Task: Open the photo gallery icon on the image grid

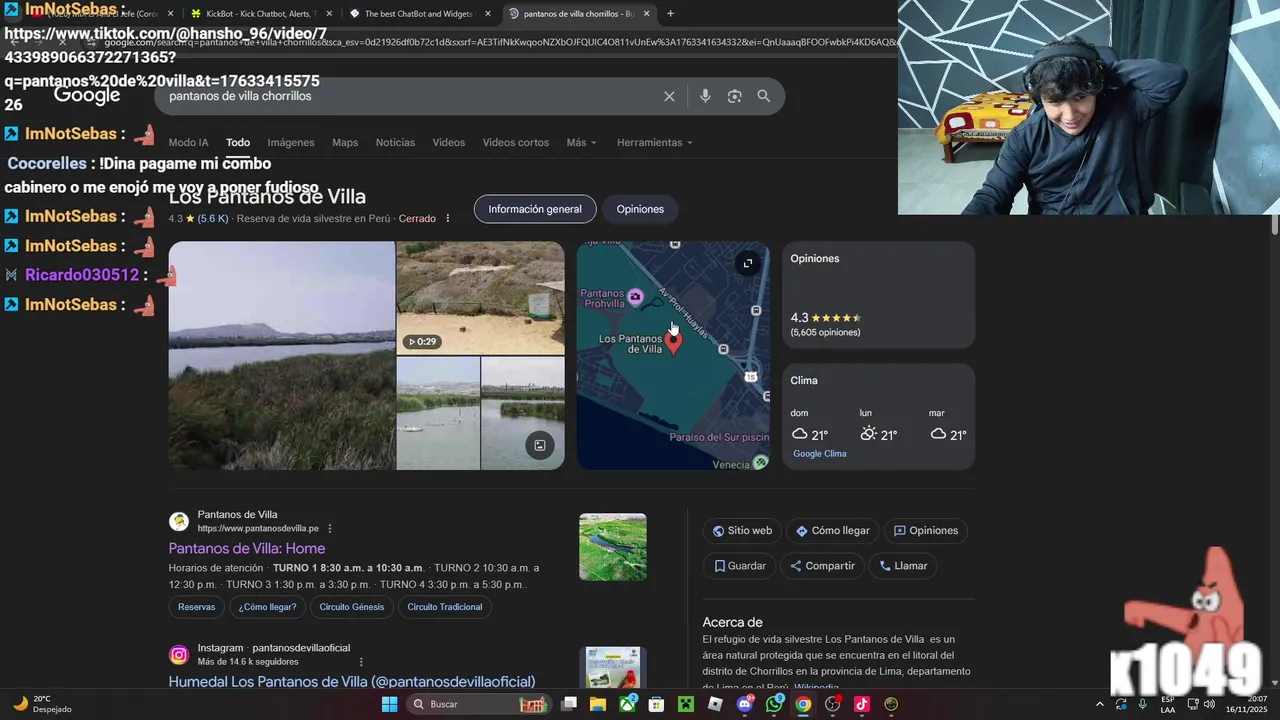Action: (540, 445)
